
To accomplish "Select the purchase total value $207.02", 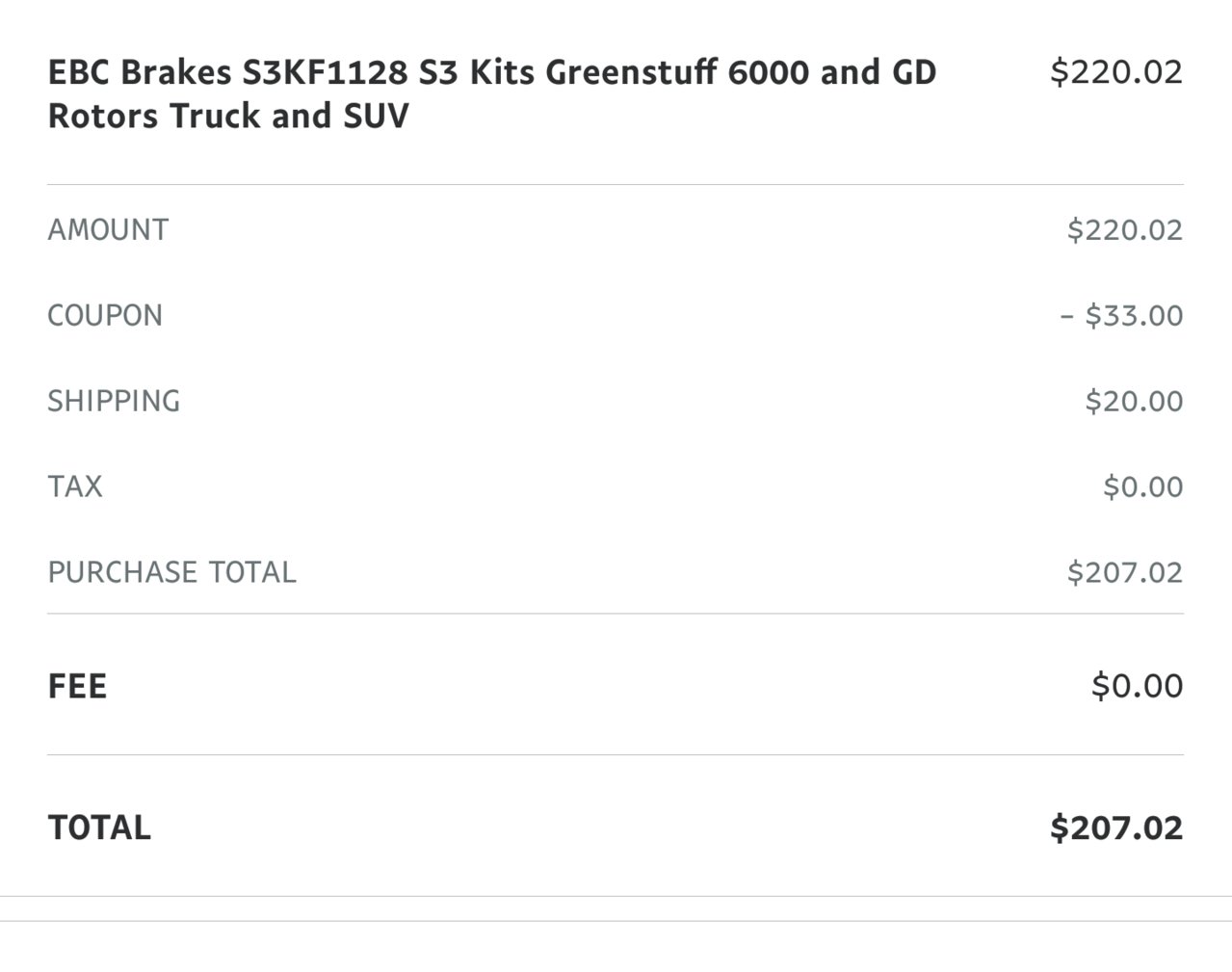I will [x=1124, y=572].
